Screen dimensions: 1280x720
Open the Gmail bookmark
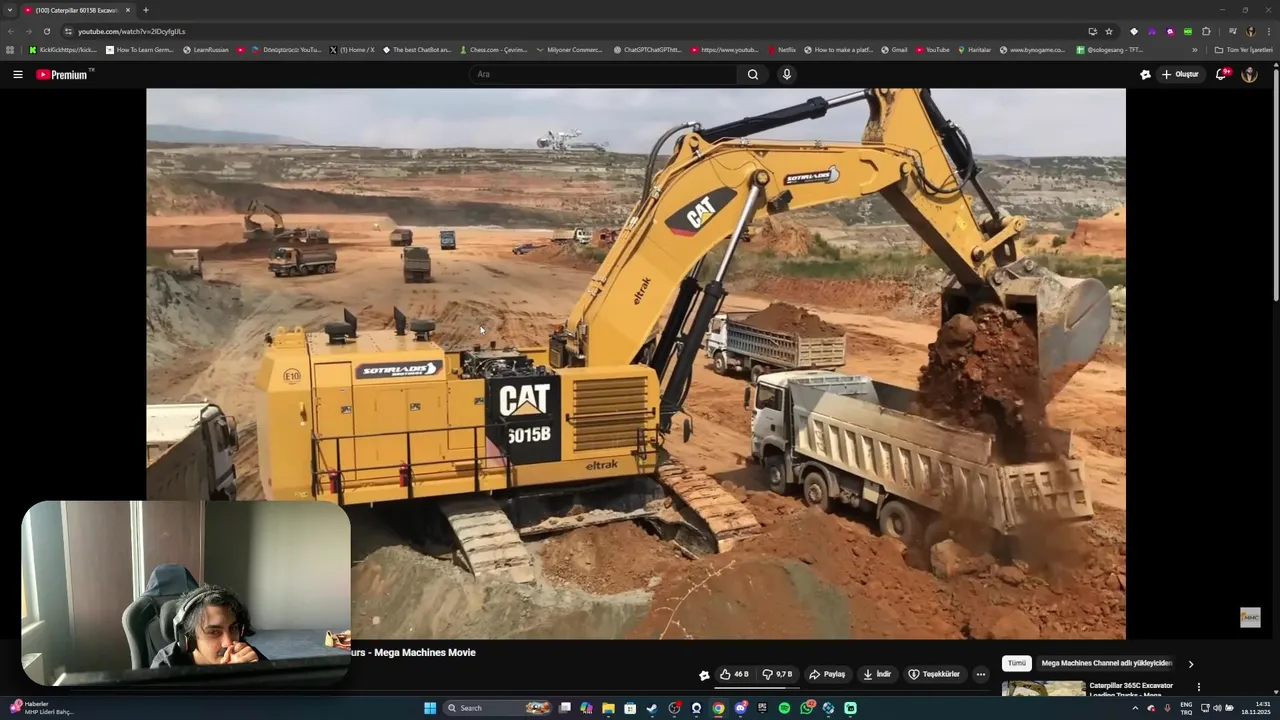coord(894,49)
